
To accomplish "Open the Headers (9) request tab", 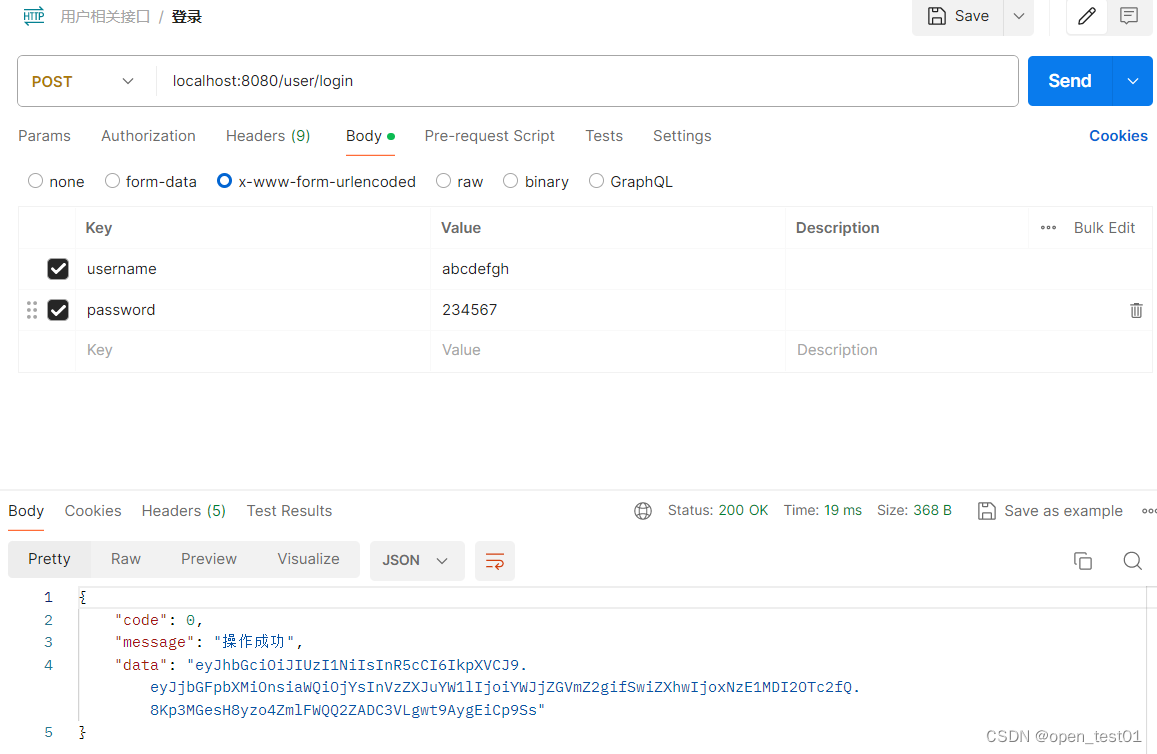I will click(x=268, y=136).
